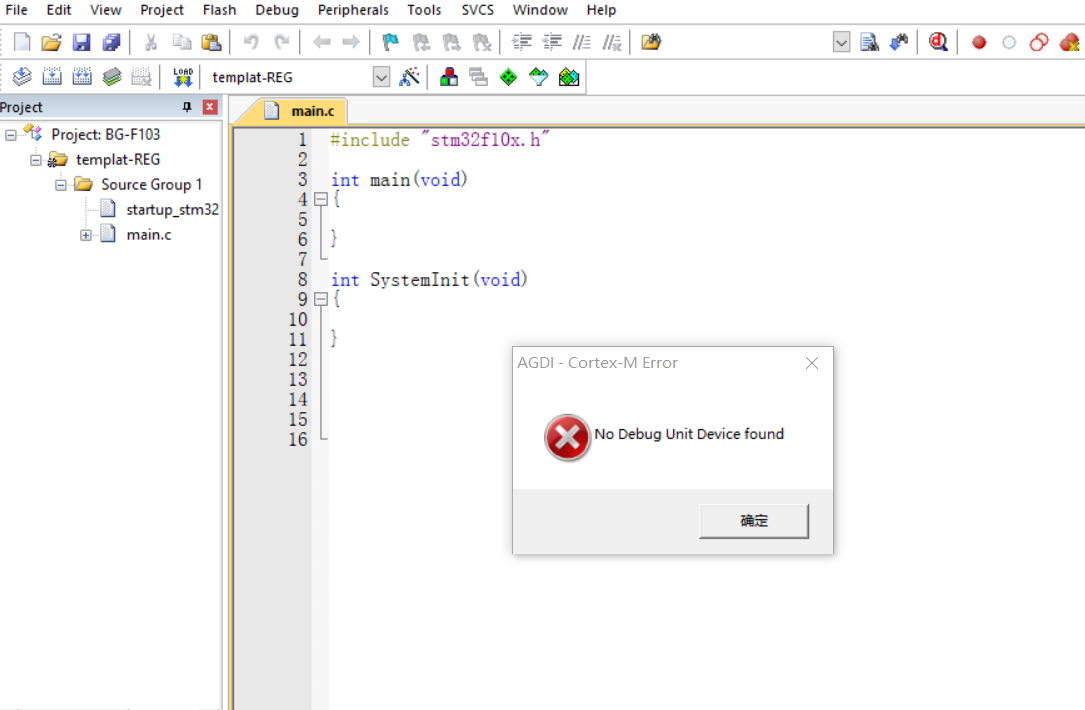This screenshot has width=1085, height=710.
Task: Download code to flash memory
Action: click(x=182, y=76)
